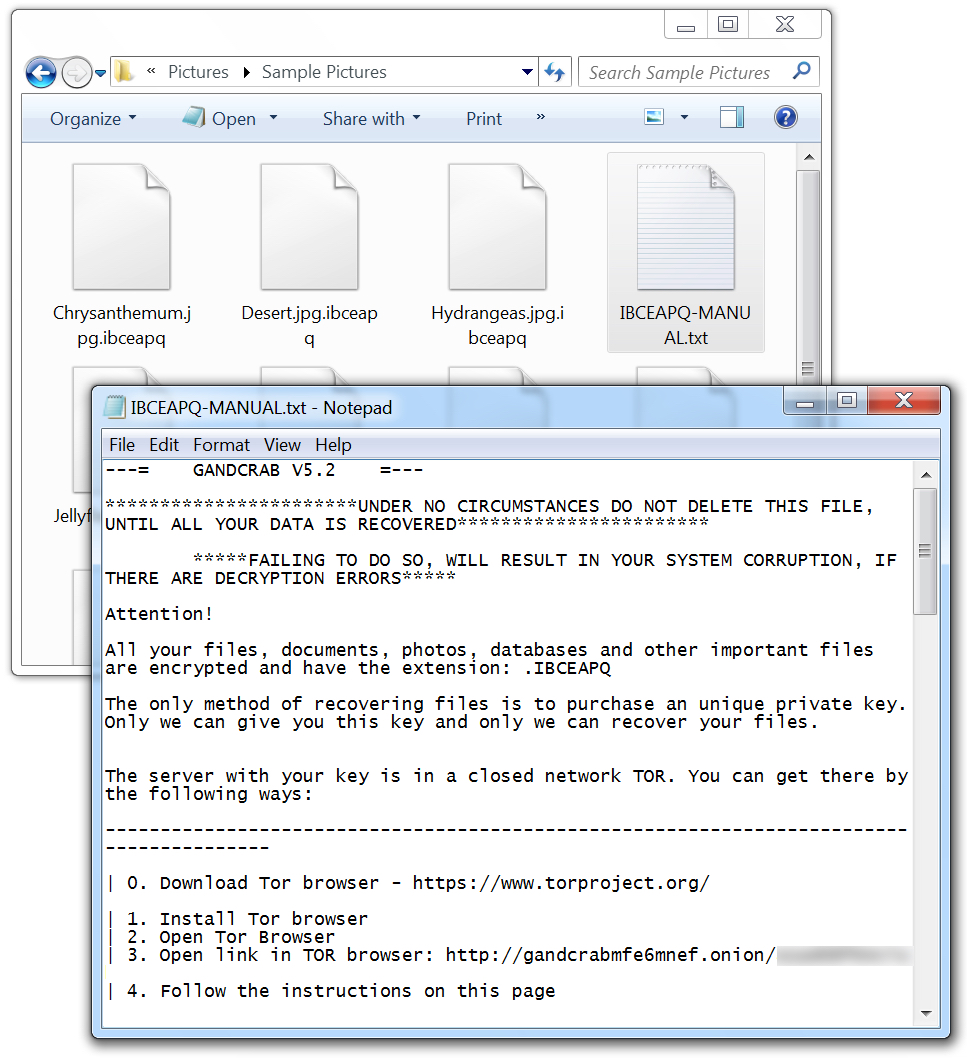Viewport: 967px width, 1058px height.
Task: Open the Share with menu
Action: point(371,119)
